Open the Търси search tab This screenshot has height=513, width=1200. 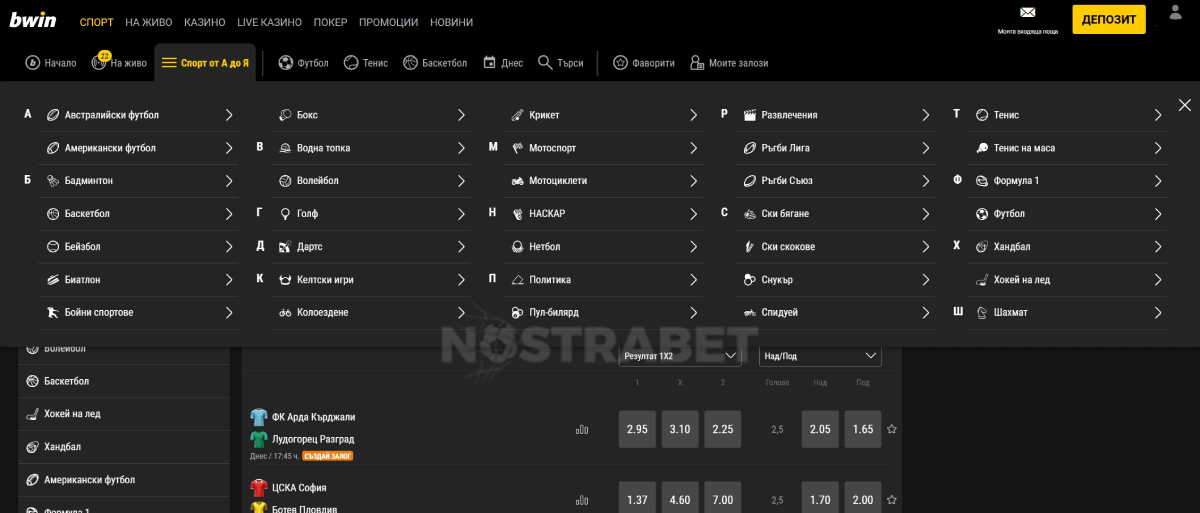tap(560, 63)
